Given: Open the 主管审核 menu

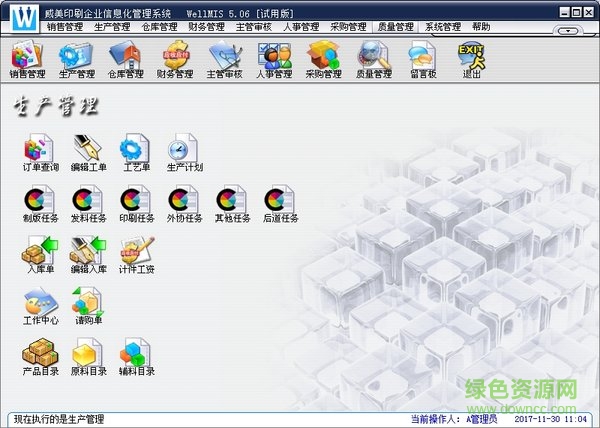Looking at the screenshot, I should (x=254, y=27).
